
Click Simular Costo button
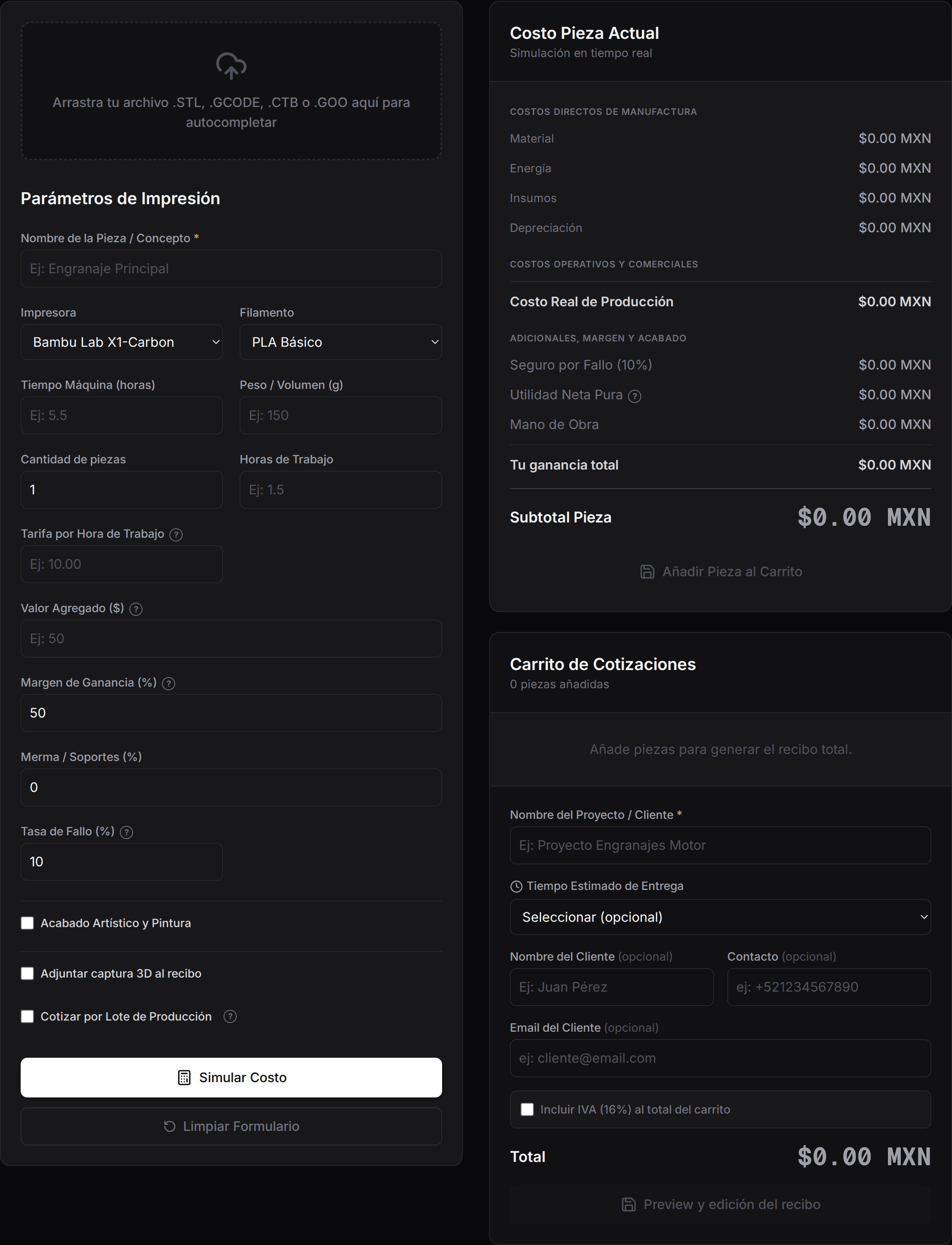[x=231, y=1077]
